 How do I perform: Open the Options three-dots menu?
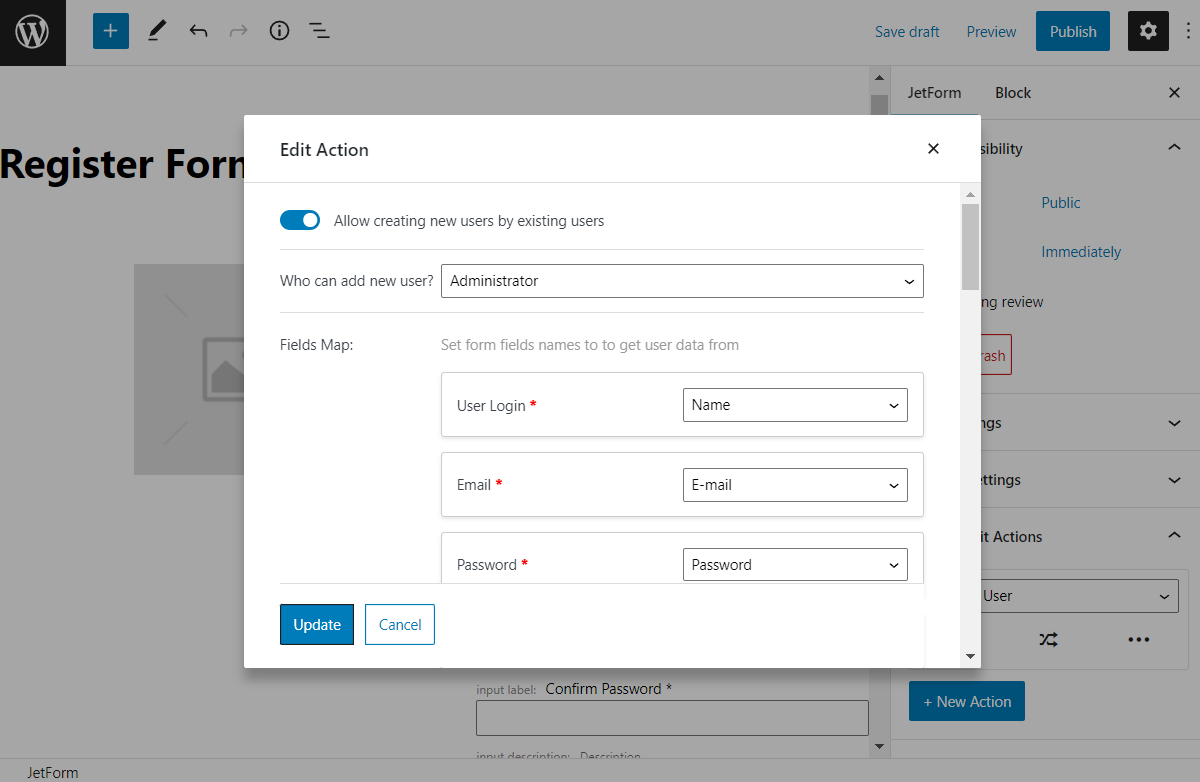click(x=1186, y=31)
